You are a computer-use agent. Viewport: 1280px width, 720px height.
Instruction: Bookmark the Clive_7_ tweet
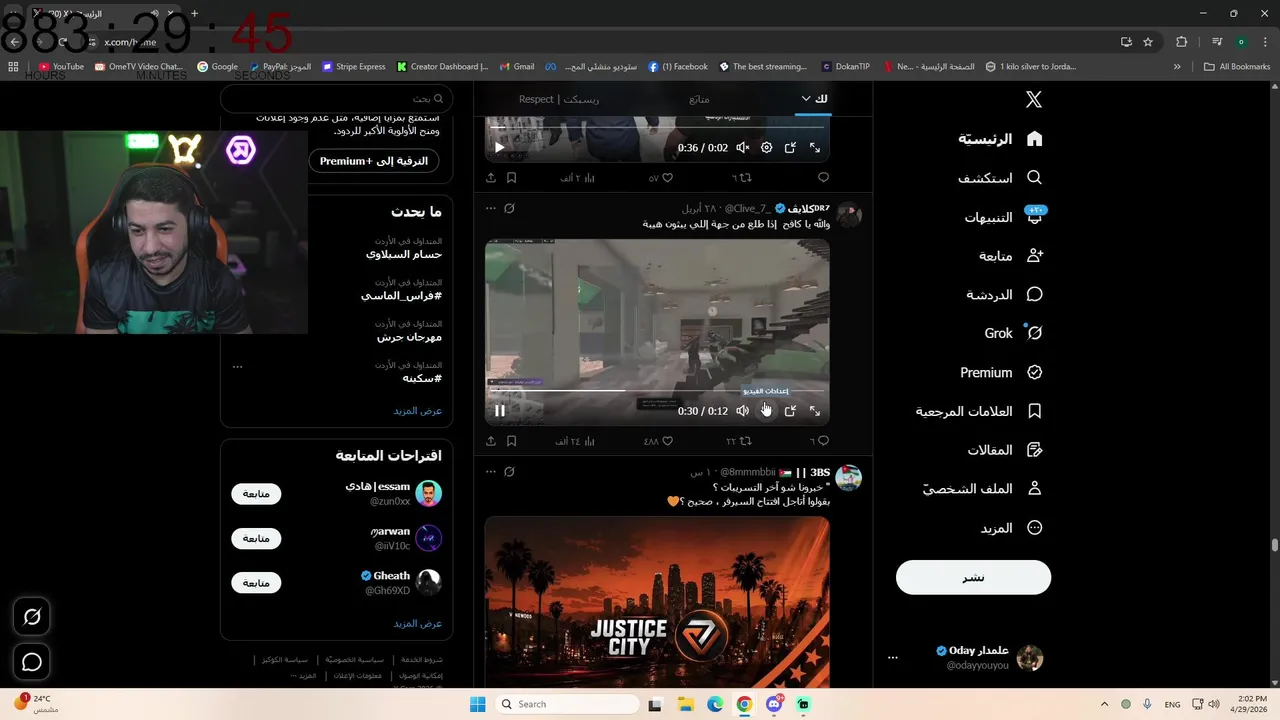511,441
